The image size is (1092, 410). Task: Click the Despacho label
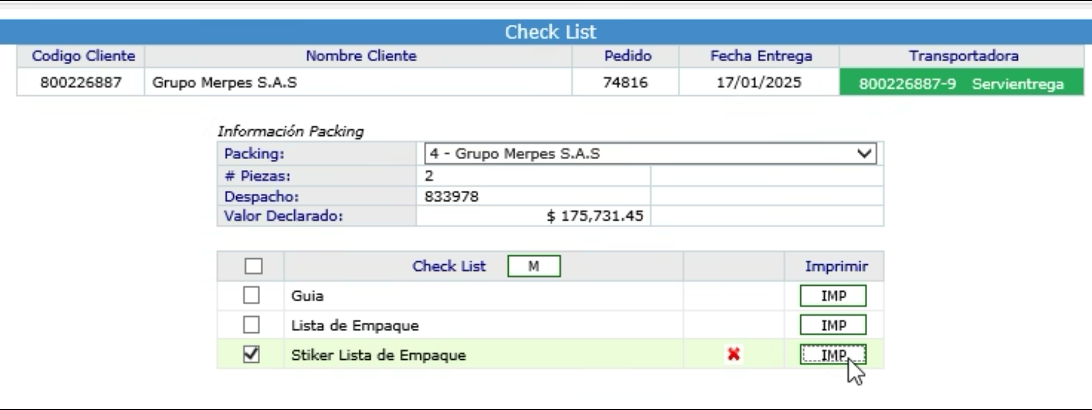click(261, 196)
